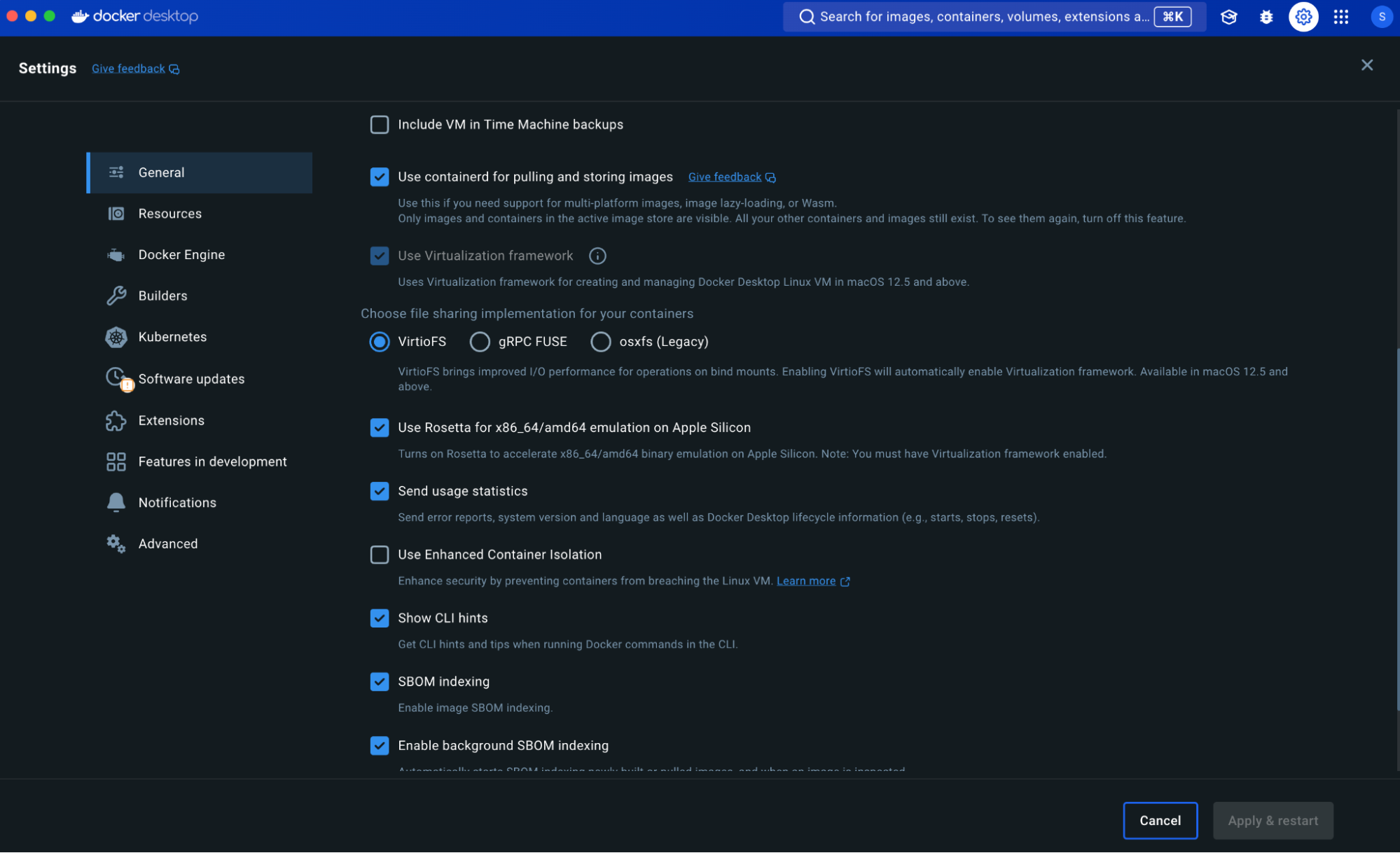
Task: Click the info icon beside Use Virtualization framework
Action: 597,256
